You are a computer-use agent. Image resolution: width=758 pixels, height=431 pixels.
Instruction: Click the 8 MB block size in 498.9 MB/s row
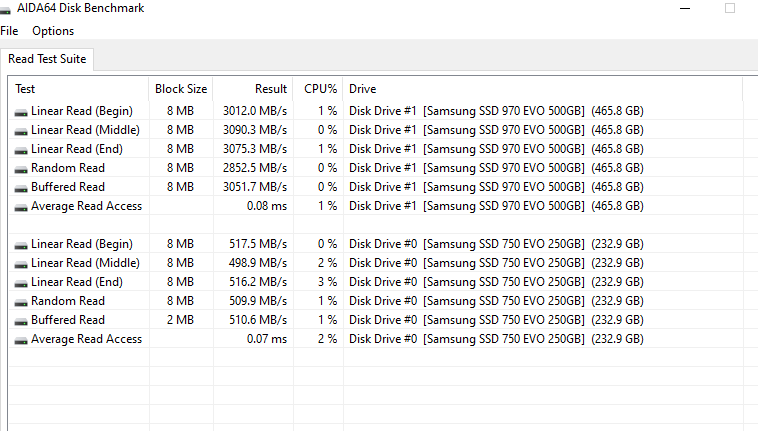point(180,263)
